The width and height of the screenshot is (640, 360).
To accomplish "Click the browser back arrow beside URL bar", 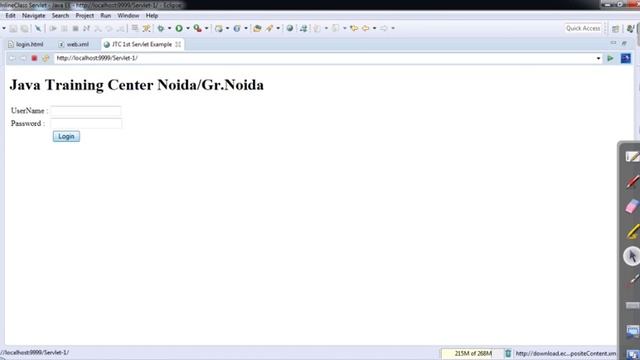I will [12, 58].
